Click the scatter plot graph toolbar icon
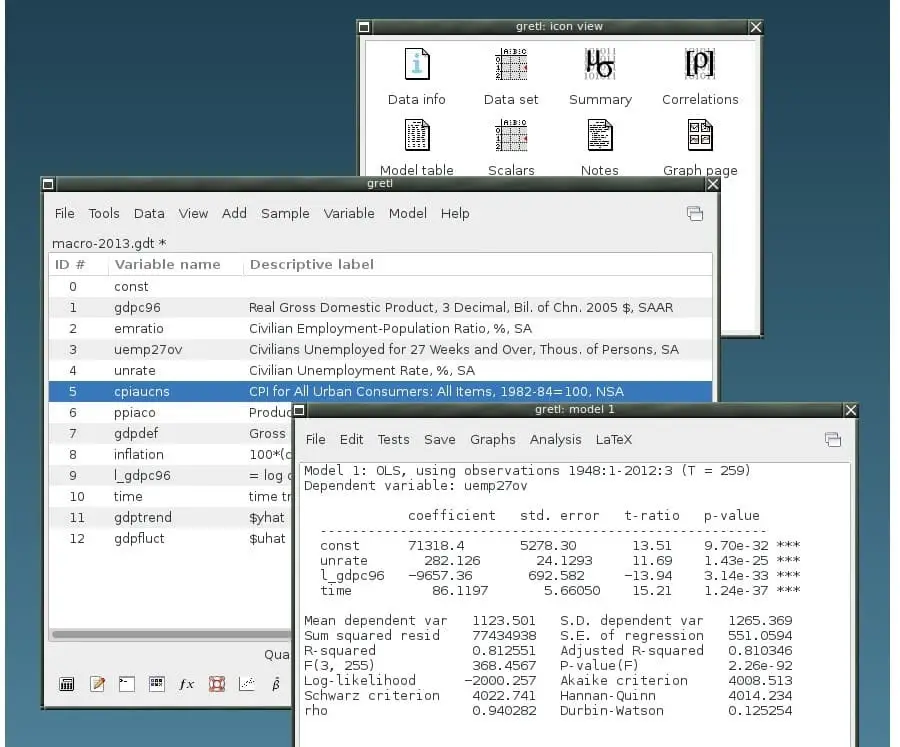The width and height of the screenshot is (900, 747). pyautogui.click(x=246, y=684)
